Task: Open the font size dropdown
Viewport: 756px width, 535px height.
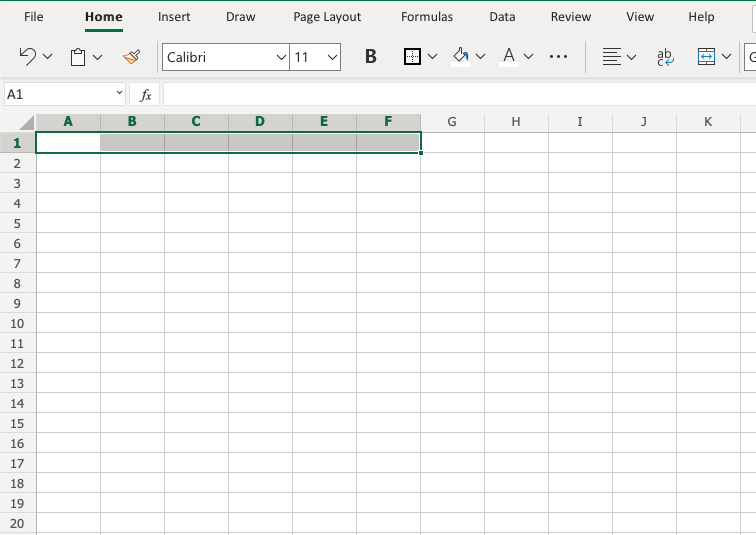Action: (x=332, y=57)
